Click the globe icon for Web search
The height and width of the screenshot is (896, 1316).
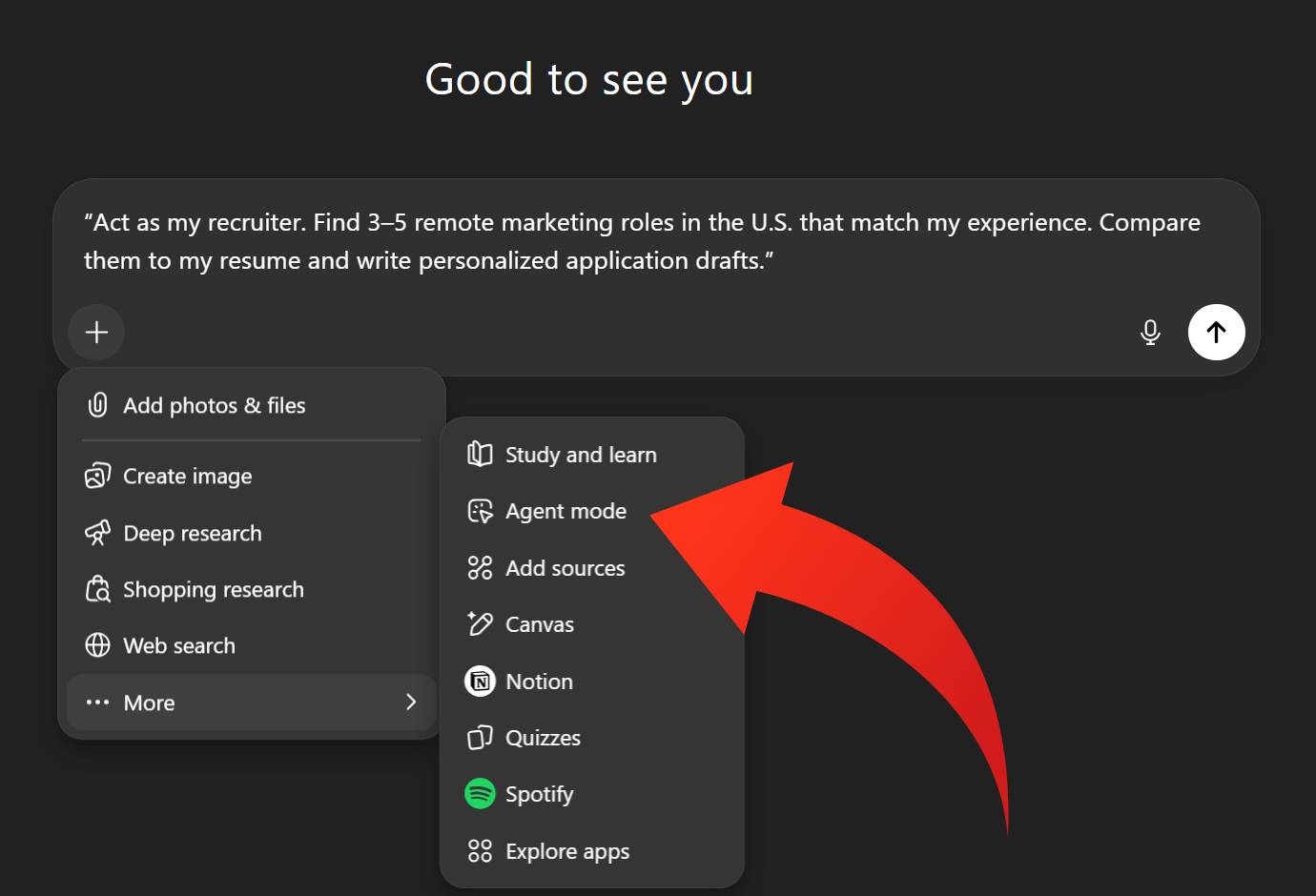click(97, 645)
